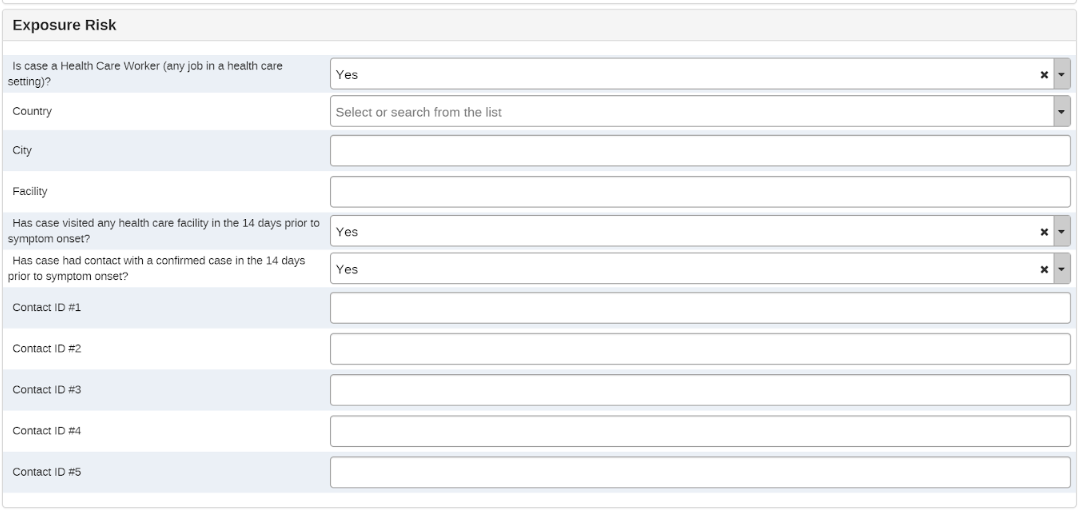The height and width of the screenshot is (510, 1080).
Task: Focus the Contact ID #1 field
Action: (700, 307)
